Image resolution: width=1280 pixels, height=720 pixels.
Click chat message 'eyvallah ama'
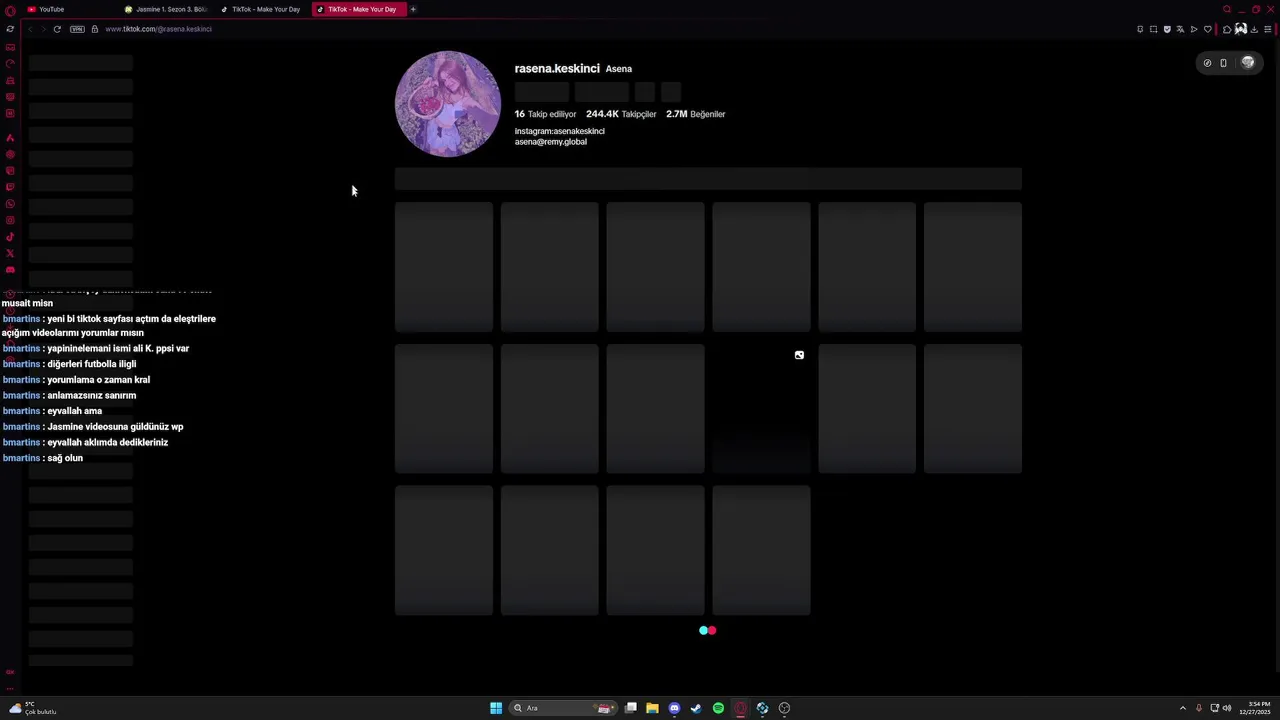point(75,411)
